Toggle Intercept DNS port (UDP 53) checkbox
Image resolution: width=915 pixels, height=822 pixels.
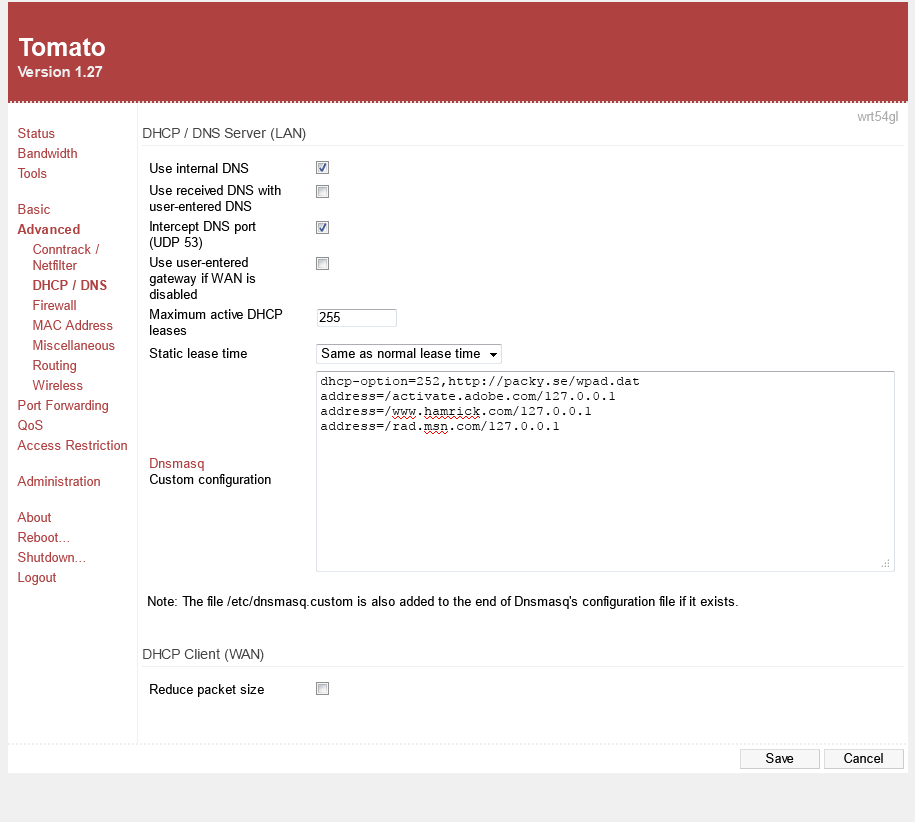pyautogui.click(x=322, y=228)
